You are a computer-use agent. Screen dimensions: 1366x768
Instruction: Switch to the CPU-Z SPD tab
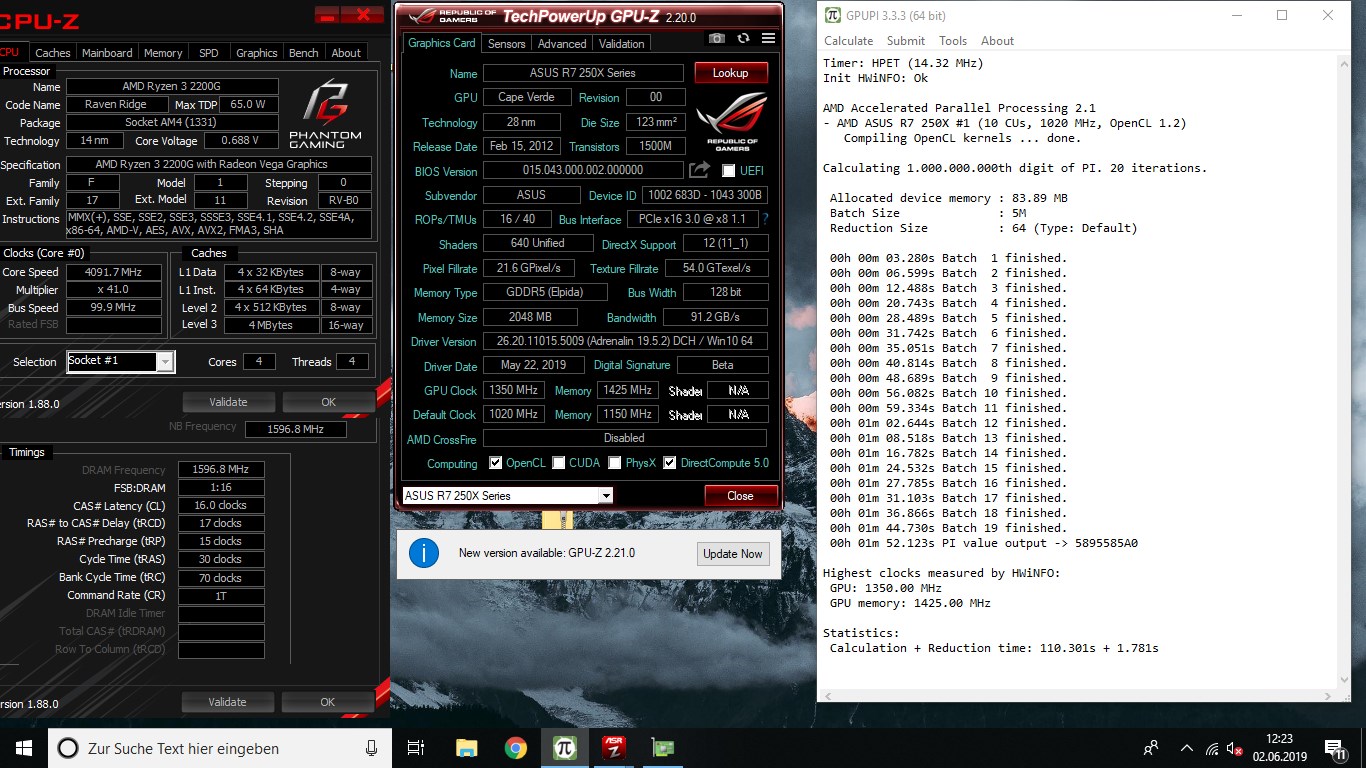(209, 53)
